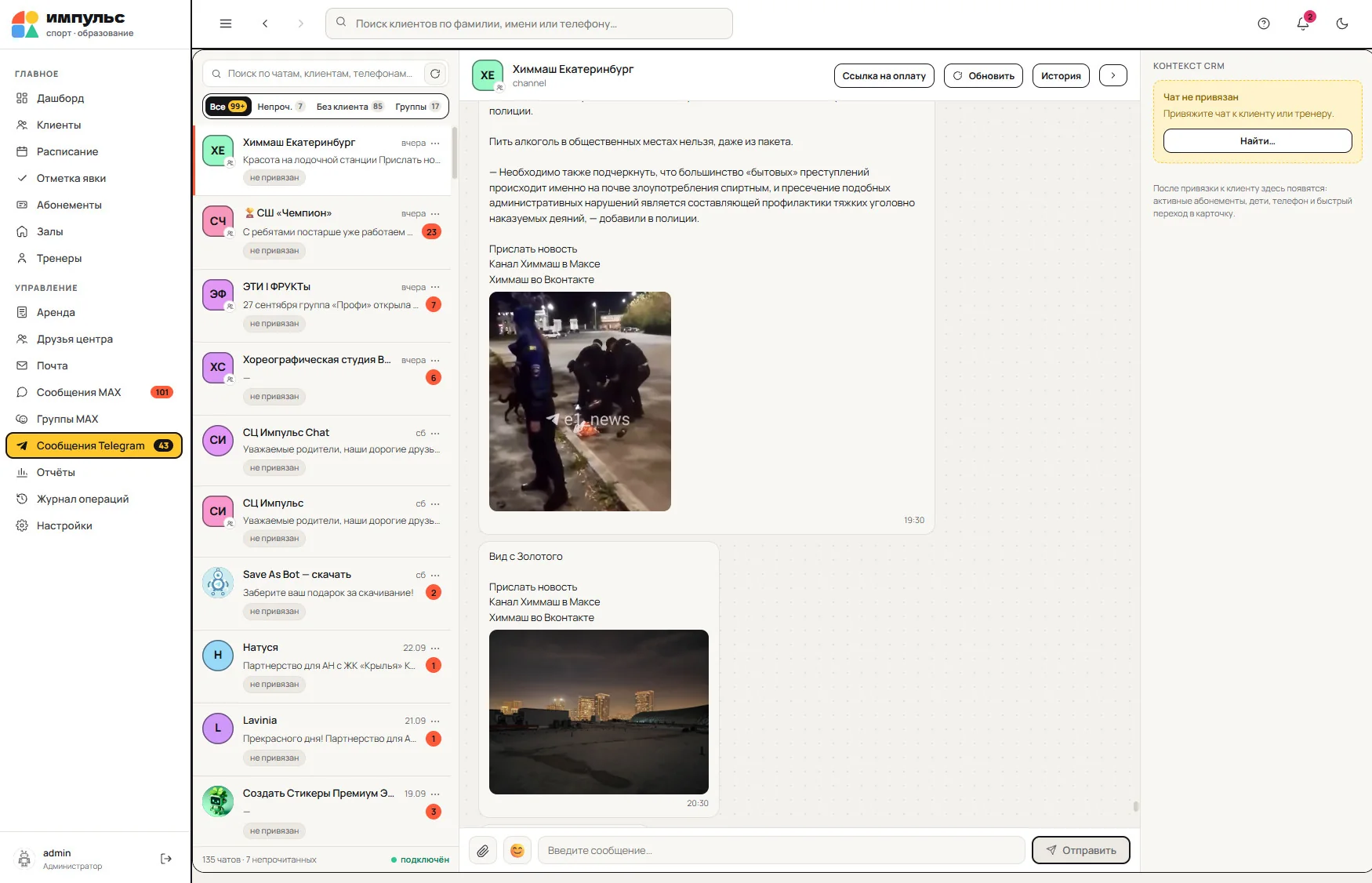Viewport: 1372px width, 883px height.
Task: Click Найти… to link the chat
Action: [x=1258, y=141]
